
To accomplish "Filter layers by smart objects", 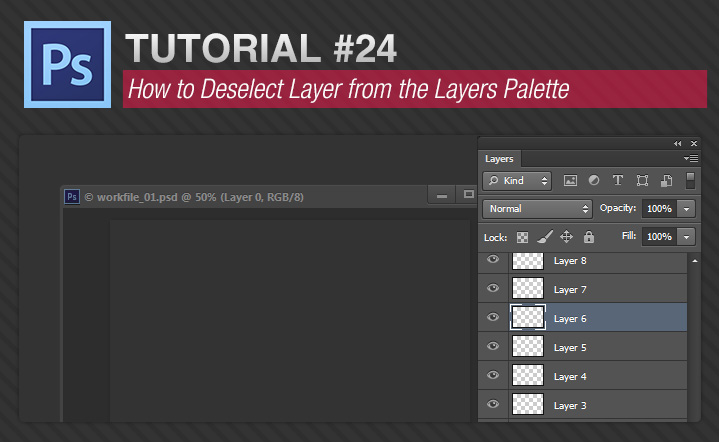I will (664, 181).
